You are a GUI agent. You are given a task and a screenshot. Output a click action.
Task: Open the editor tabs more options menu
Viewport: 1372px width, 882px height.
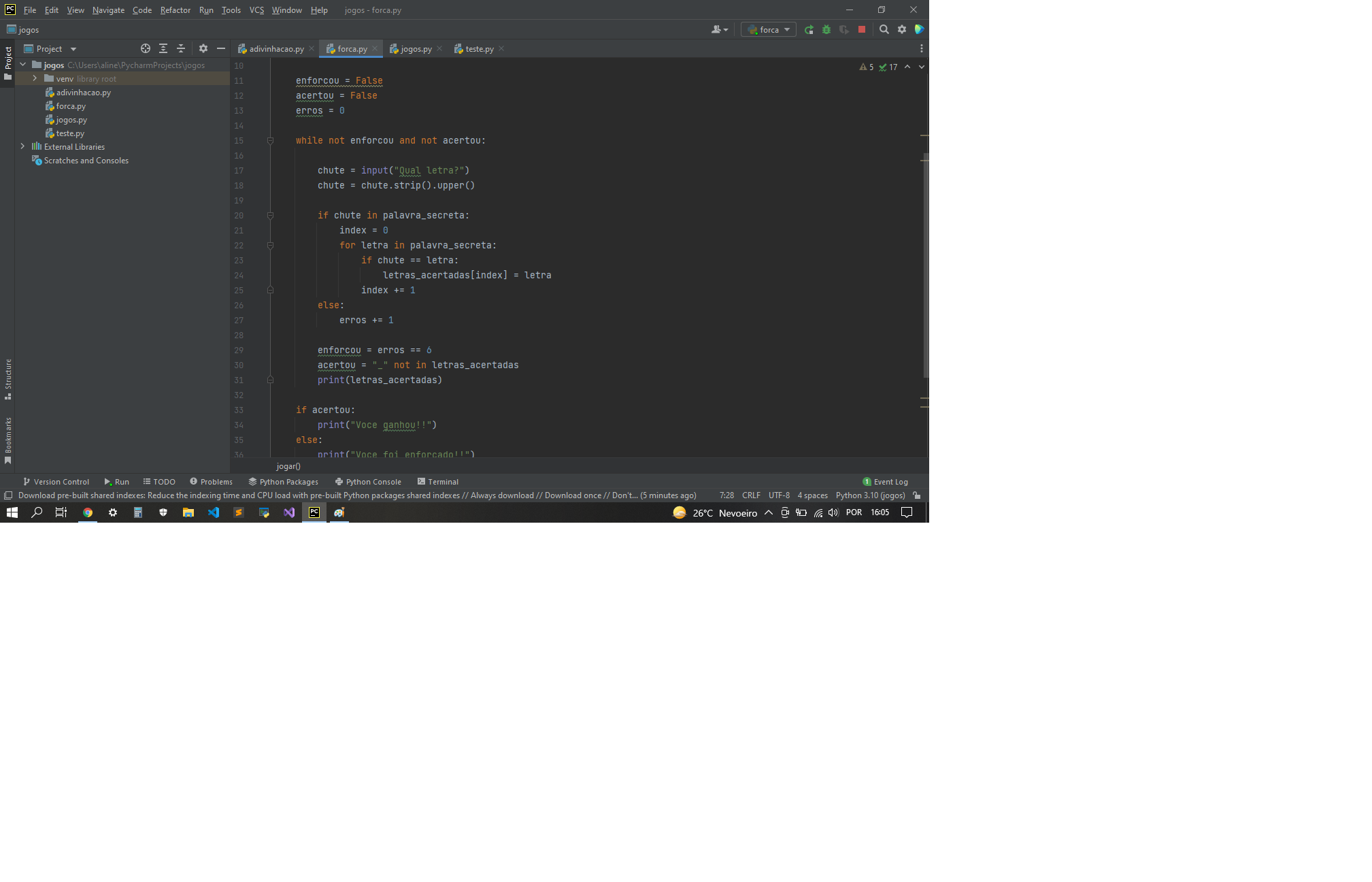point(922,49)
